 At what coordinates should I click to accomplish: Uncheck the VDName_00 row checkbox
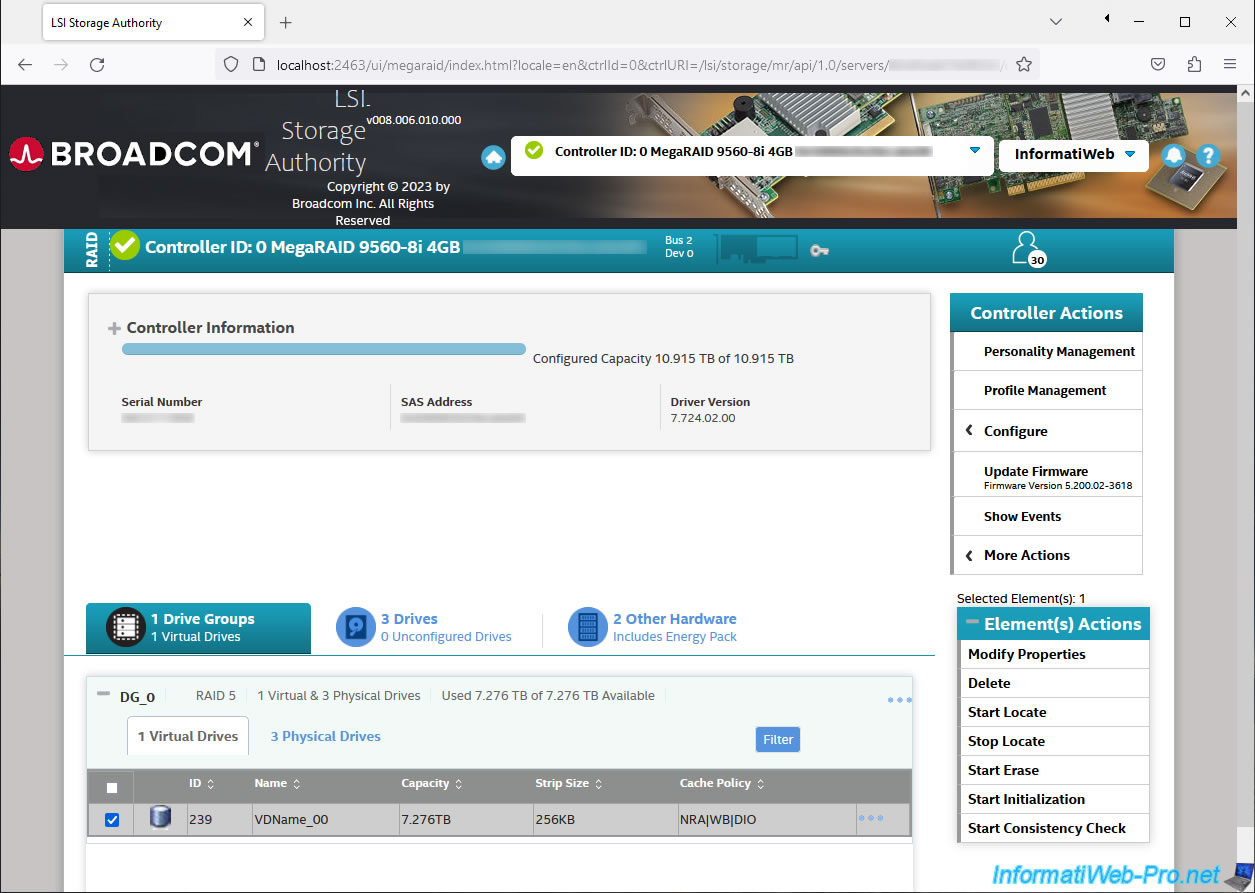click(112, 820)
